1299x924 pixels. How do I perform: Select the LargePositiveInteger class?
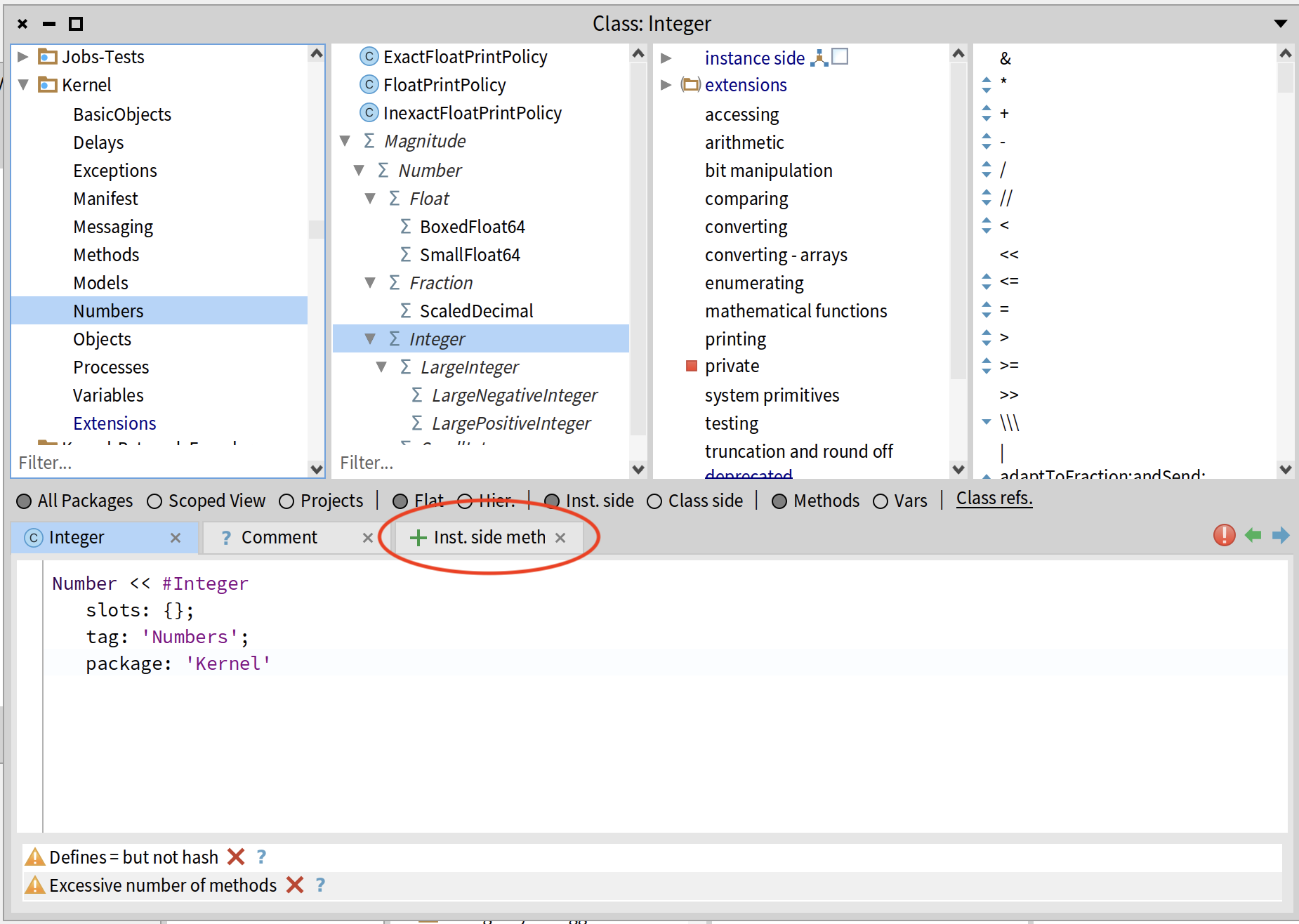point(511,423)
